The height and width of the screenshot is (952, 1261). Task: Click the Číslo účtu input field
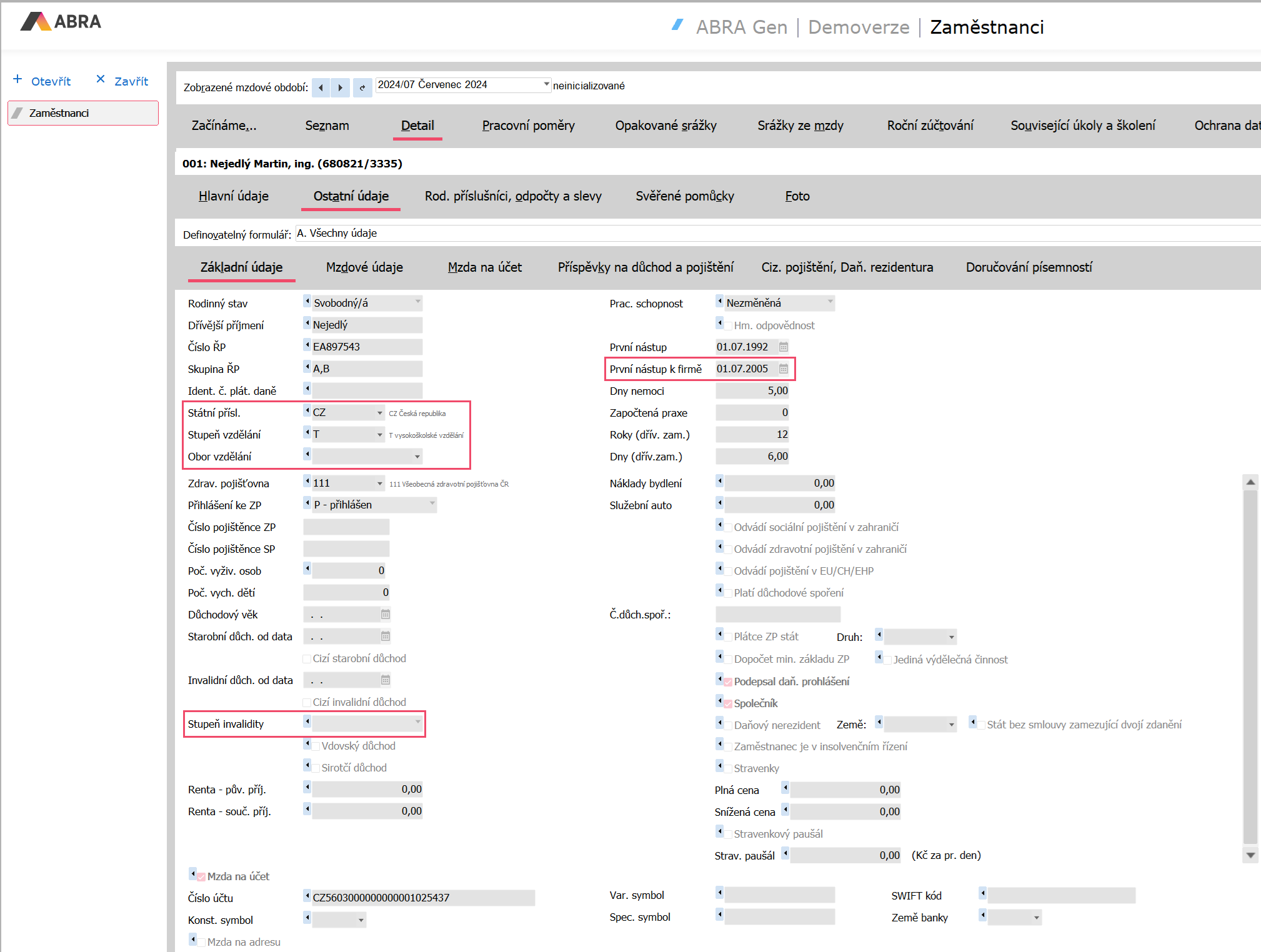pyautogui.click(x=422, y=898)
